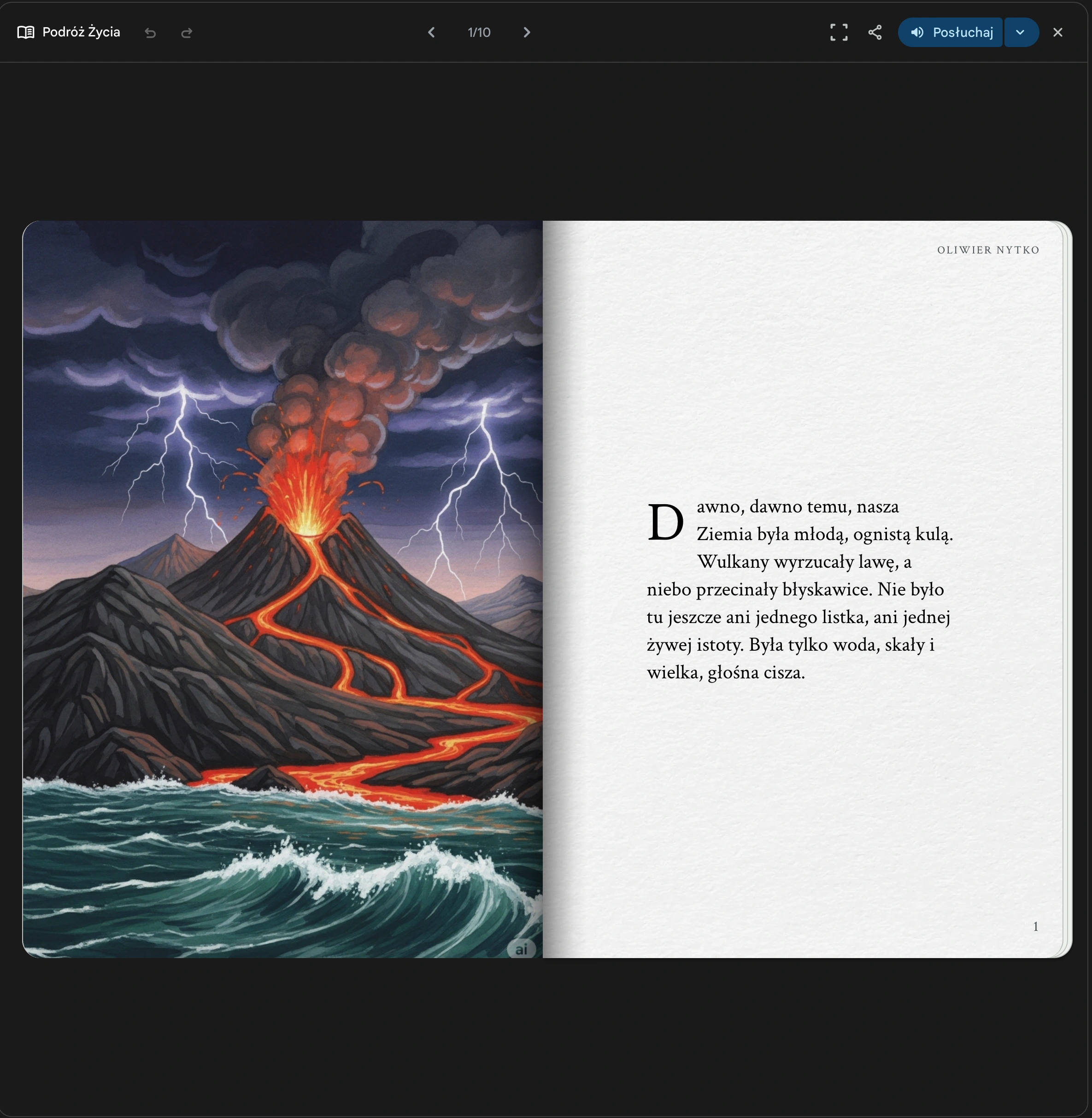Open the share options
Screen dimensions: 1092x1118
875,32
